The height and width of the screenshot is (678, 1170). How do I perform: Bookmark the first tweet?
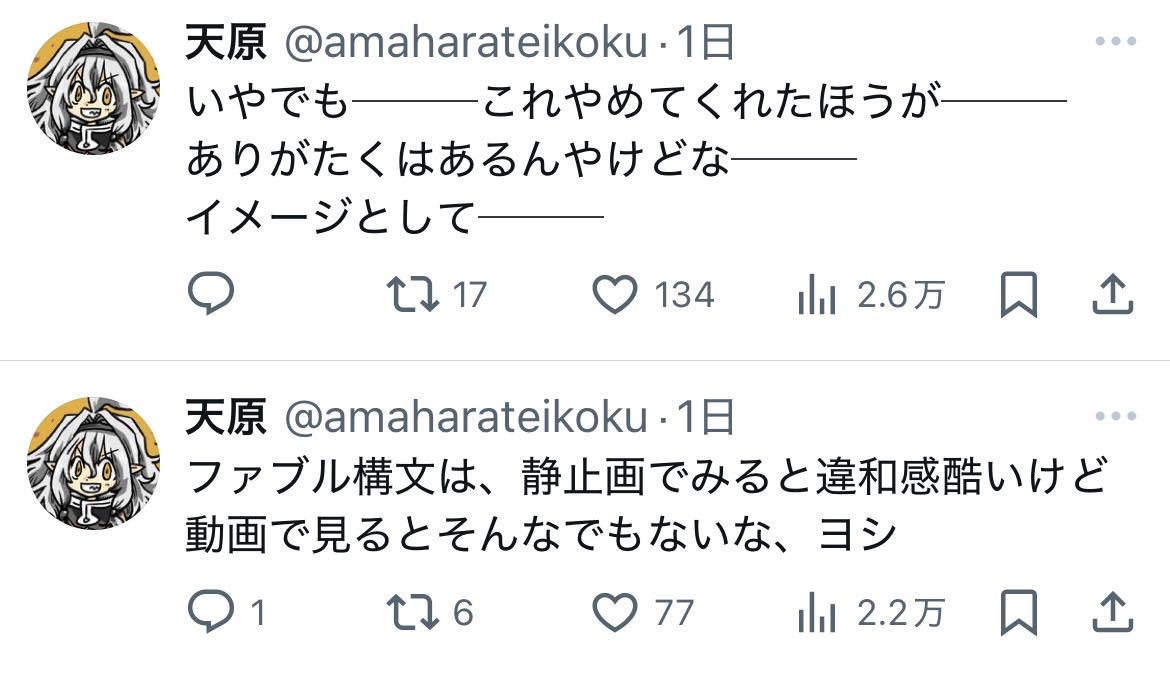(x=1019, y=295)
